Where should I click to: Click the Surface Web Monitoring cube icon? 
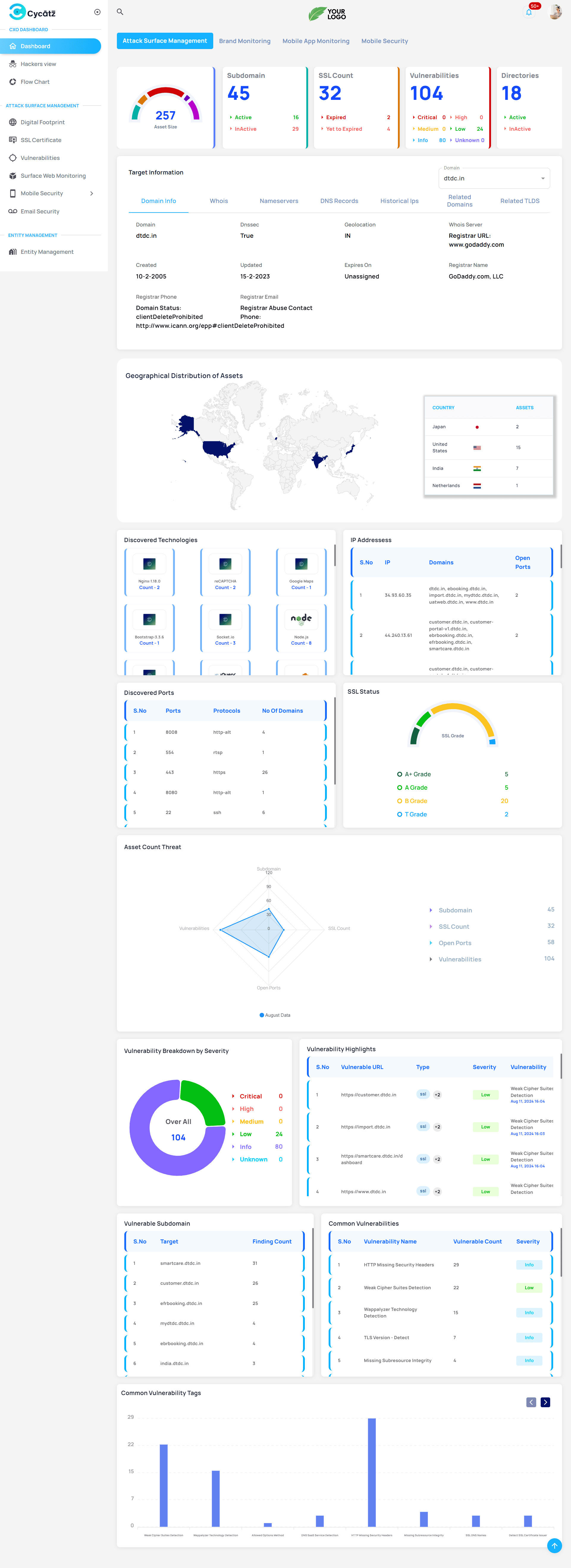click(13, 176)
